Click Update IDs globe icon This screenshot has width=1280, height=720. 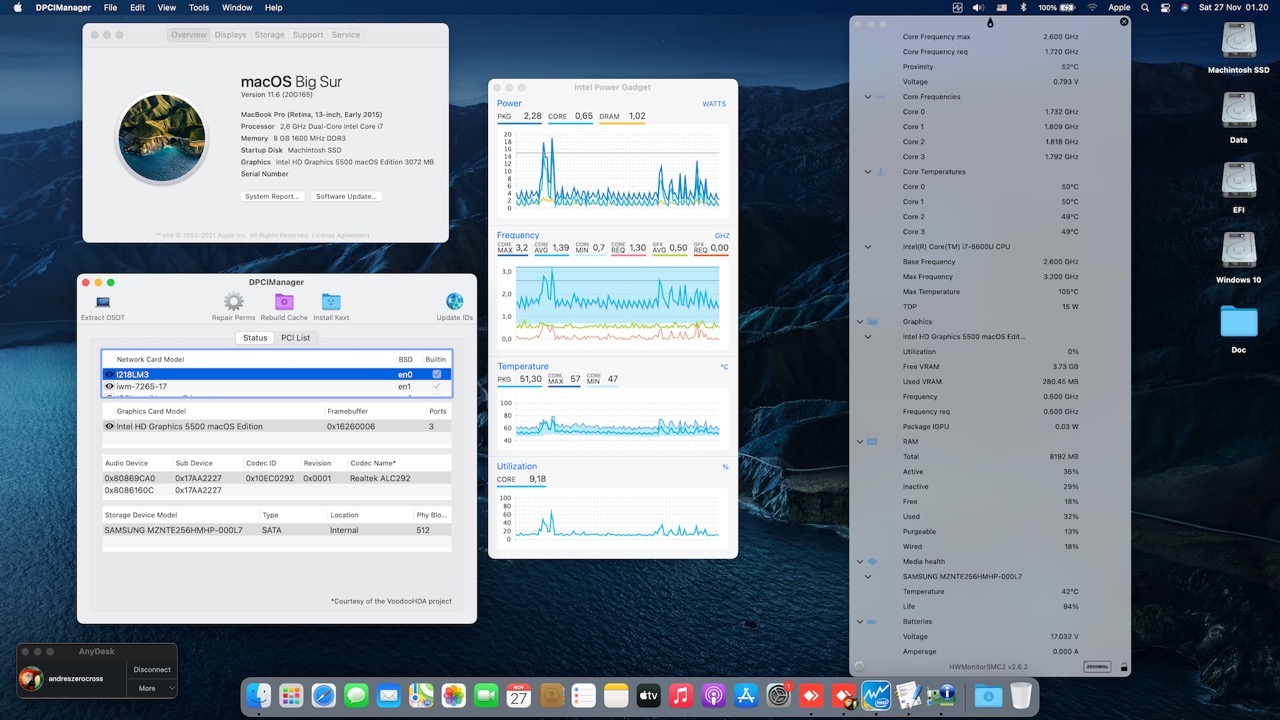[454, 301]
